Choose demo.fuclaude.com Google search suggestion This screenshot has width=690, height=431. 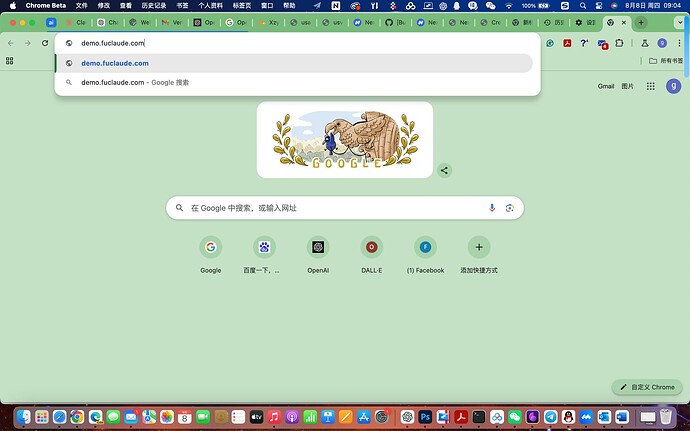(294, 82)
